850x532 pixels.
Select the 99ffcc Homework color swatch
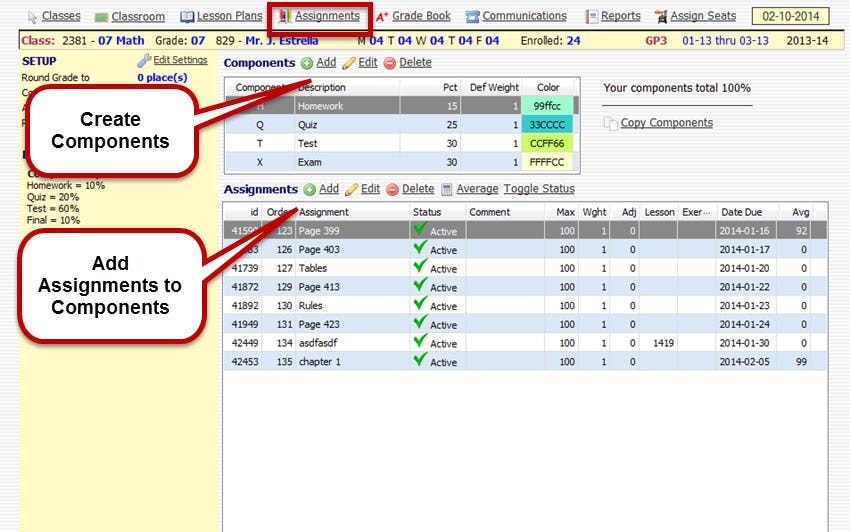[x=547, y=106]
